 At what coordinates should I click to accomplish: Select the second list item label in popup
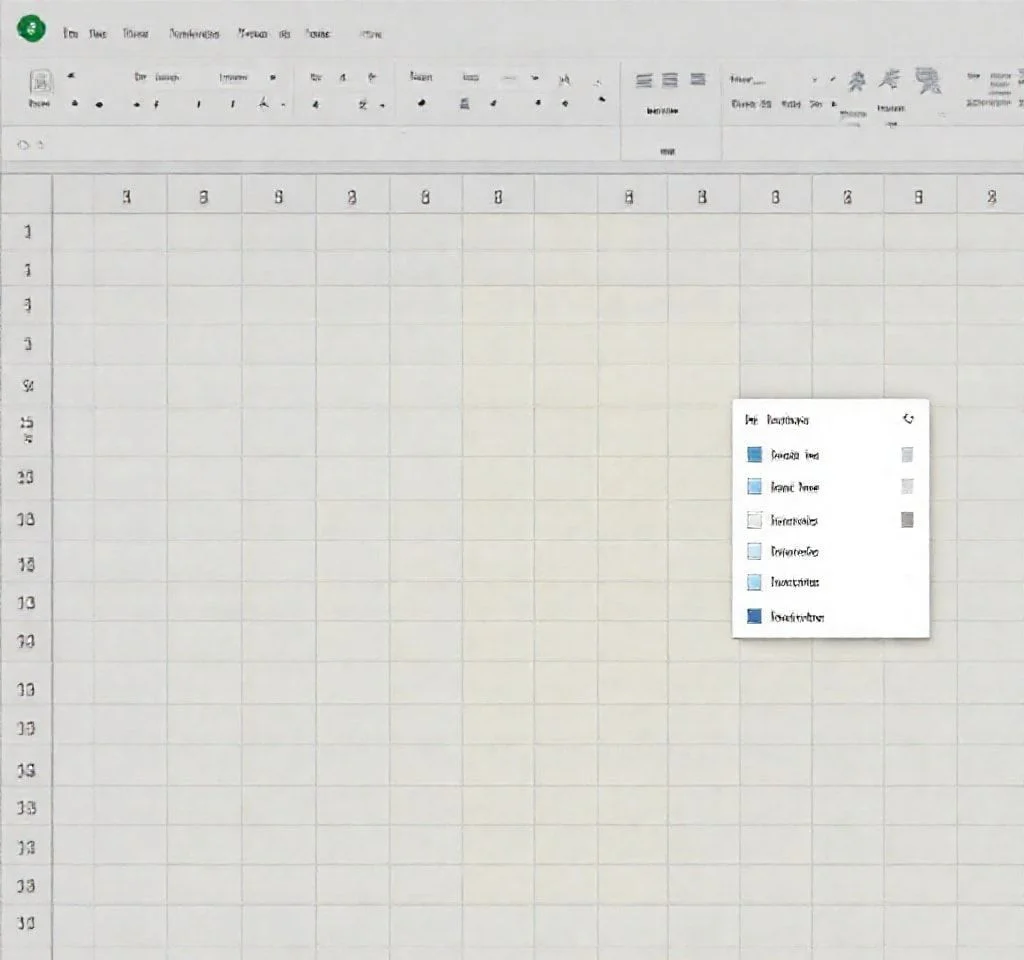(795, 487)
